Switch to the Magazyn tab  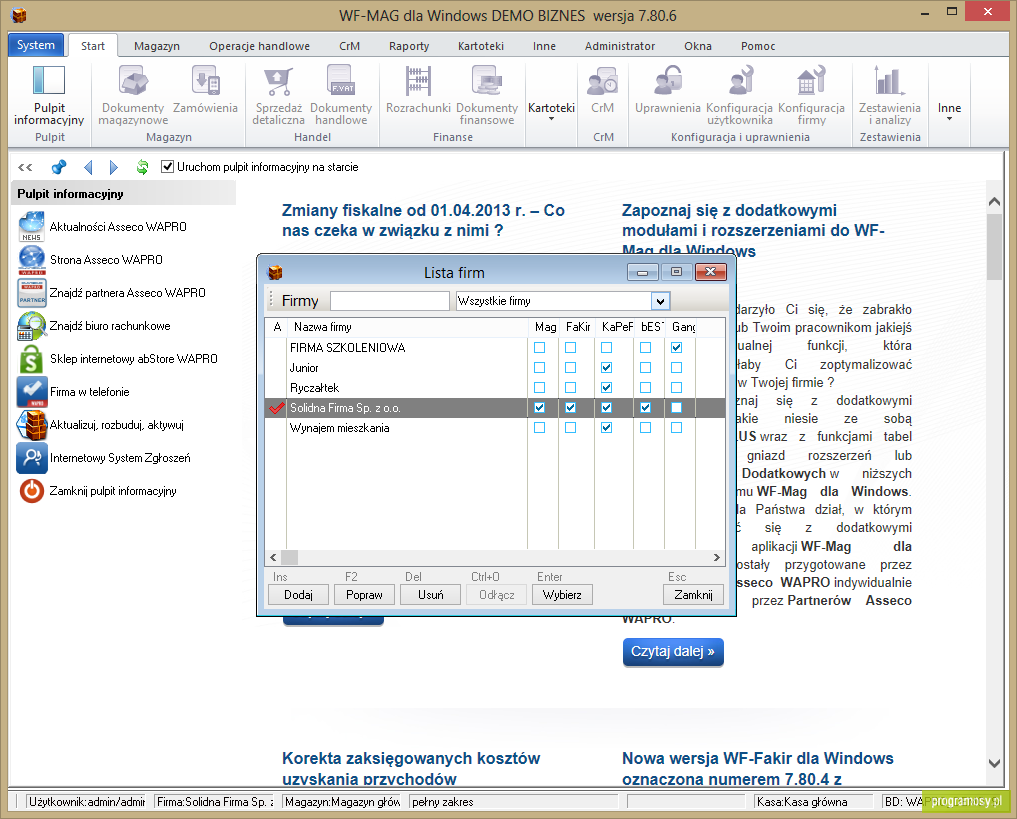(157, 46)
